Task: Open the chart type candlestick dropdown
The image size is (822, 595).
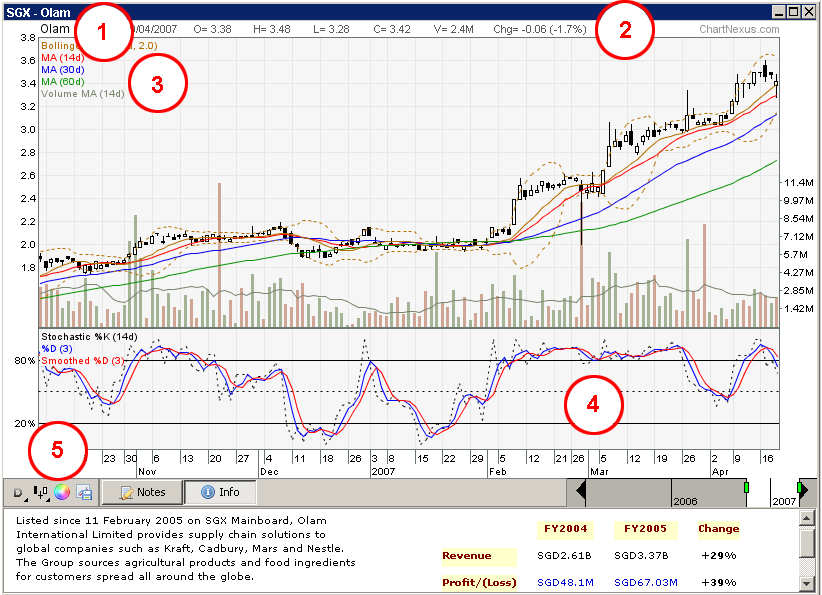Action: click(41, 492)
